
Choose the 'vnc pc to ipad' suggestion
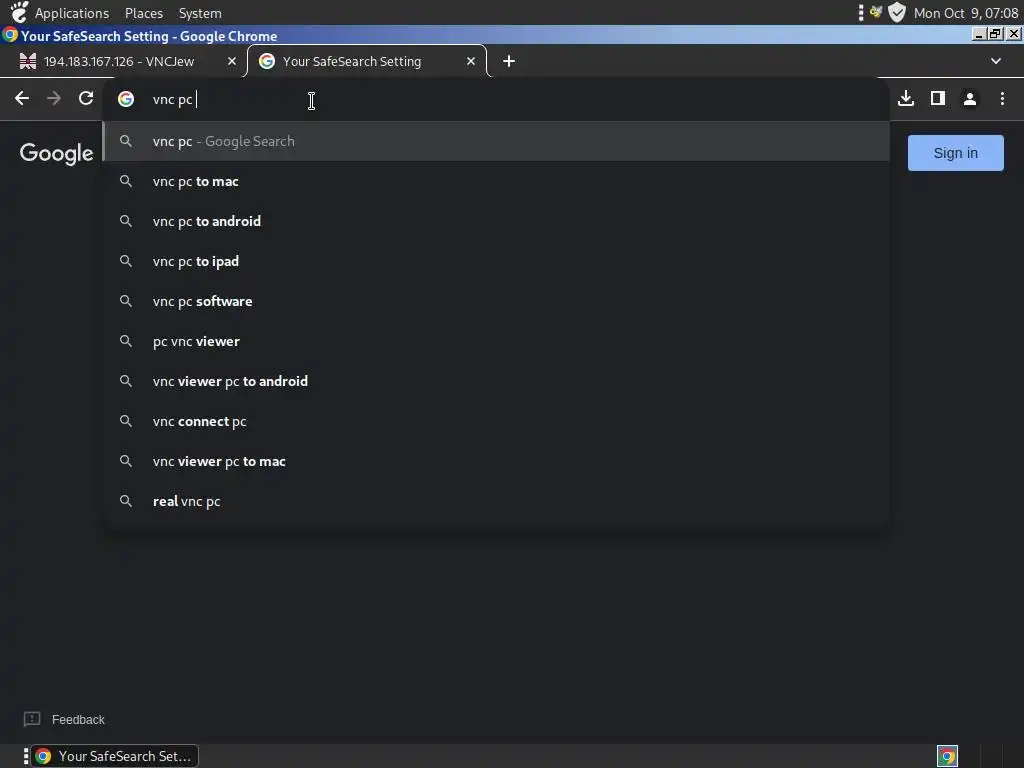[496, 261]
